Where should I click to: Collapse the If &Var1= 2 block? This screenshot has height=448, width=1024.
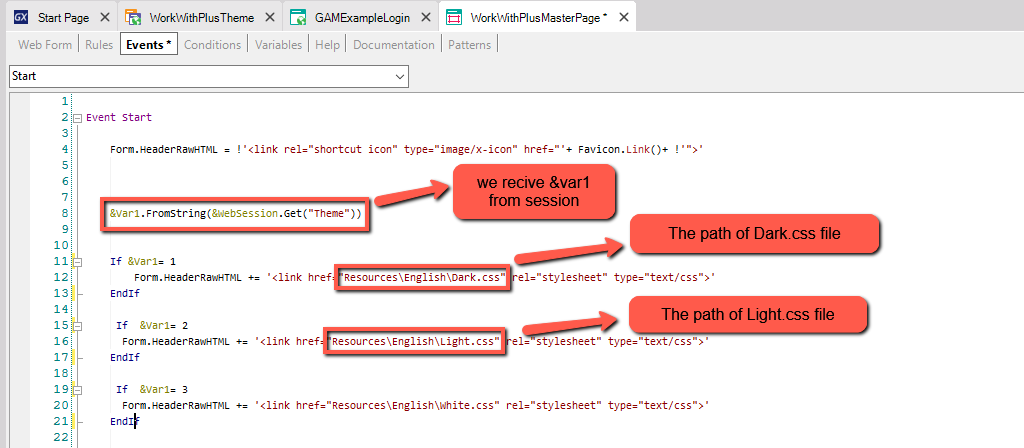(78, 325)
